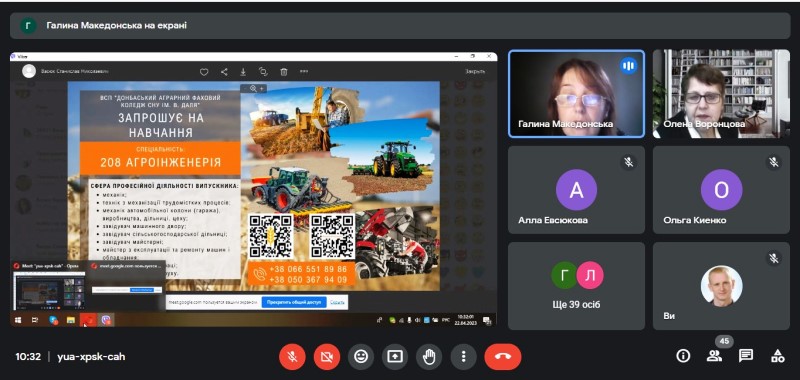Open three-dot menu in Viber viewer
The width and height of the screenshot is (800, 380).
[304, 72]
